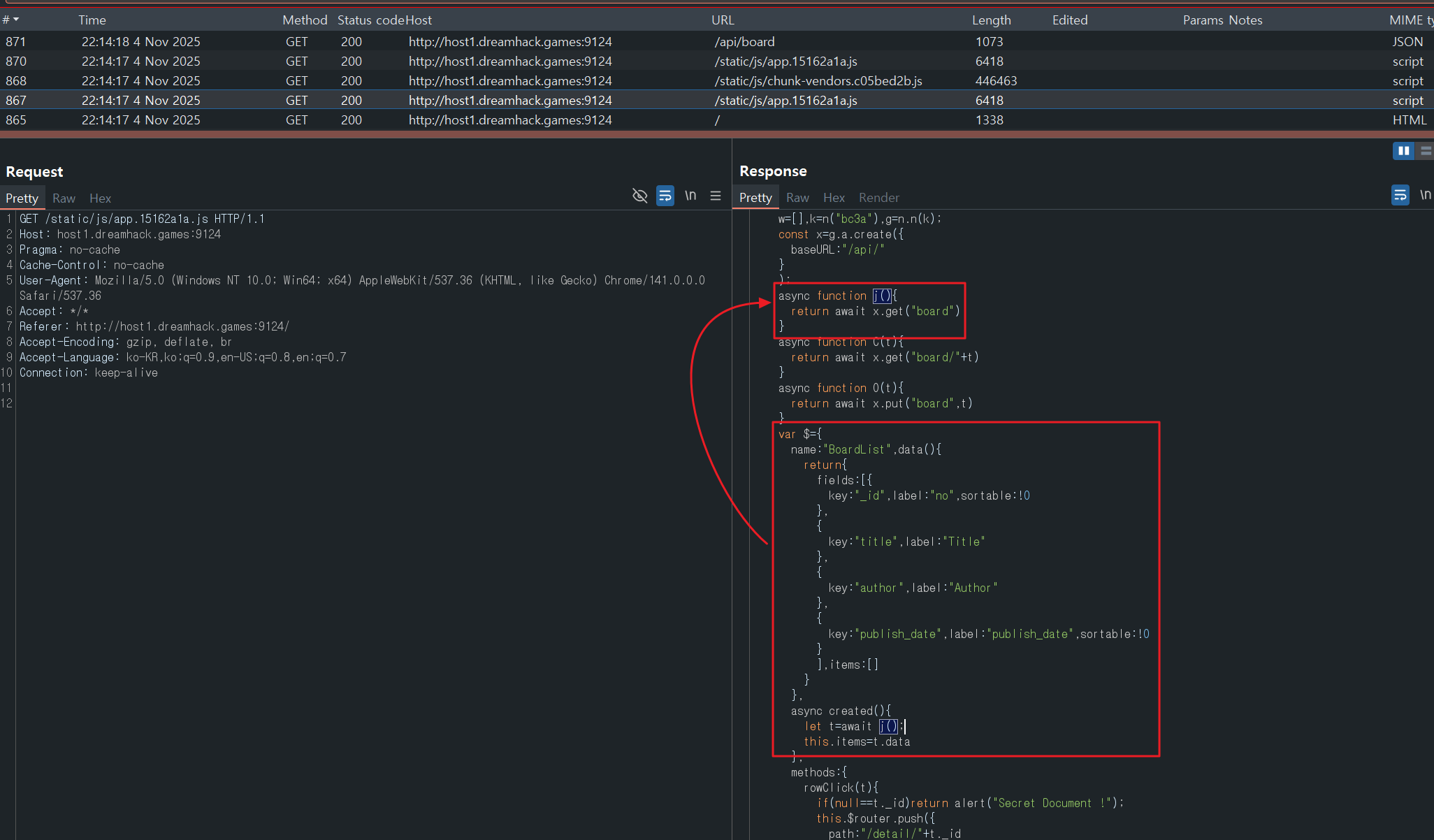
Task: Select the chunk-vendors.c05bed2b.js request row
Action: click(x=818, y=81)
